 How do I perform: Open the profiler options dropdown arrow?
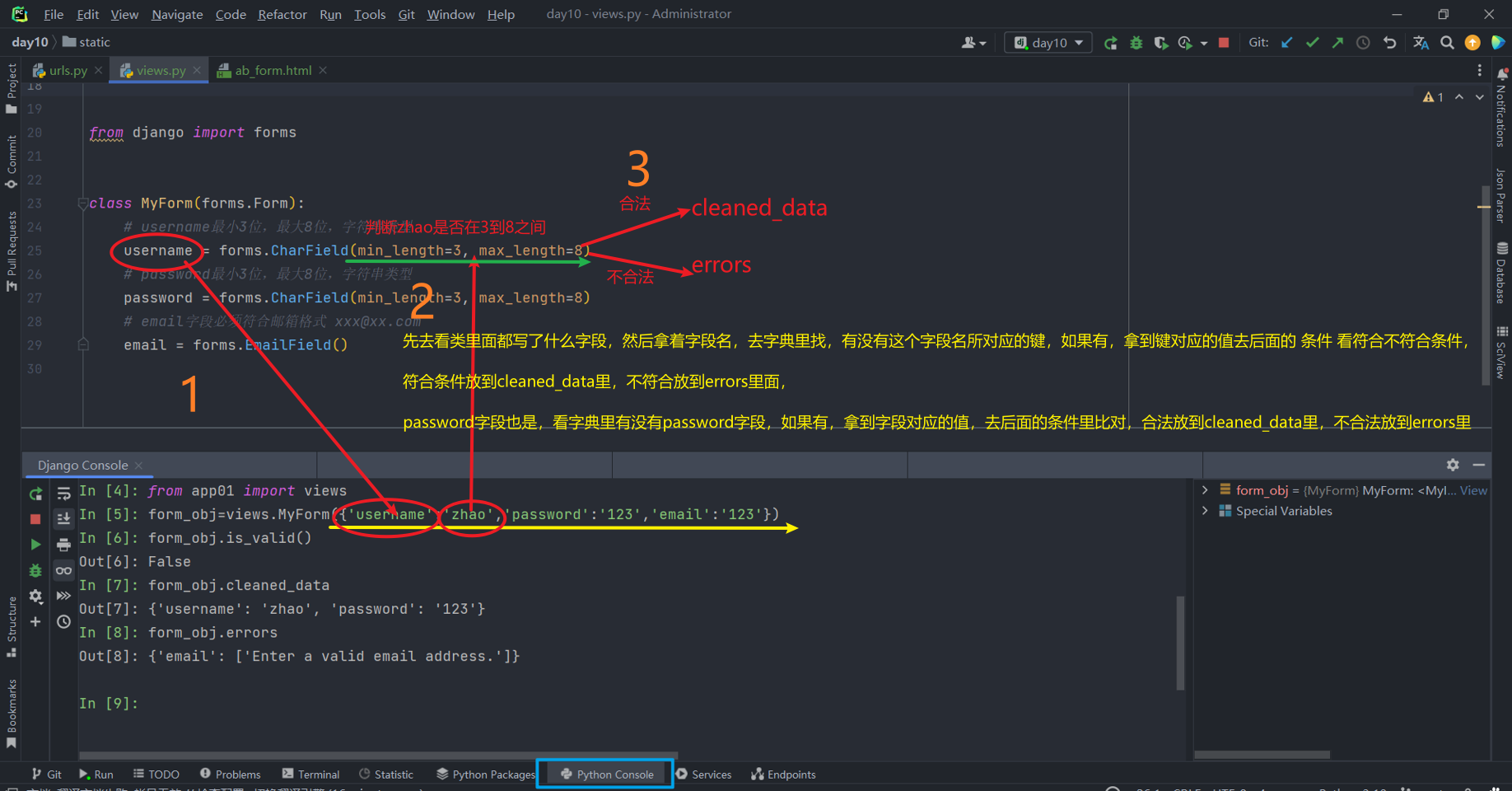(1204, 43)
